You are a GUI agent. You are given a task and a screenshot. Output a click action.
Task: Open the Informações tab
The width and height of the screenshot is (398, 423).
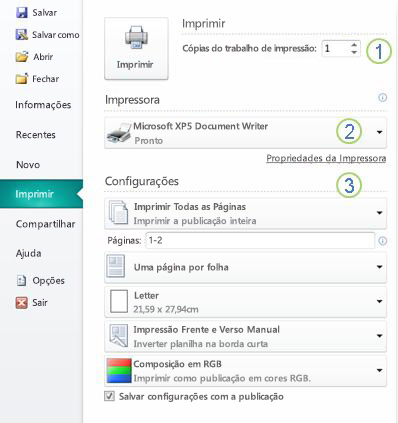(x=43, y=105)
